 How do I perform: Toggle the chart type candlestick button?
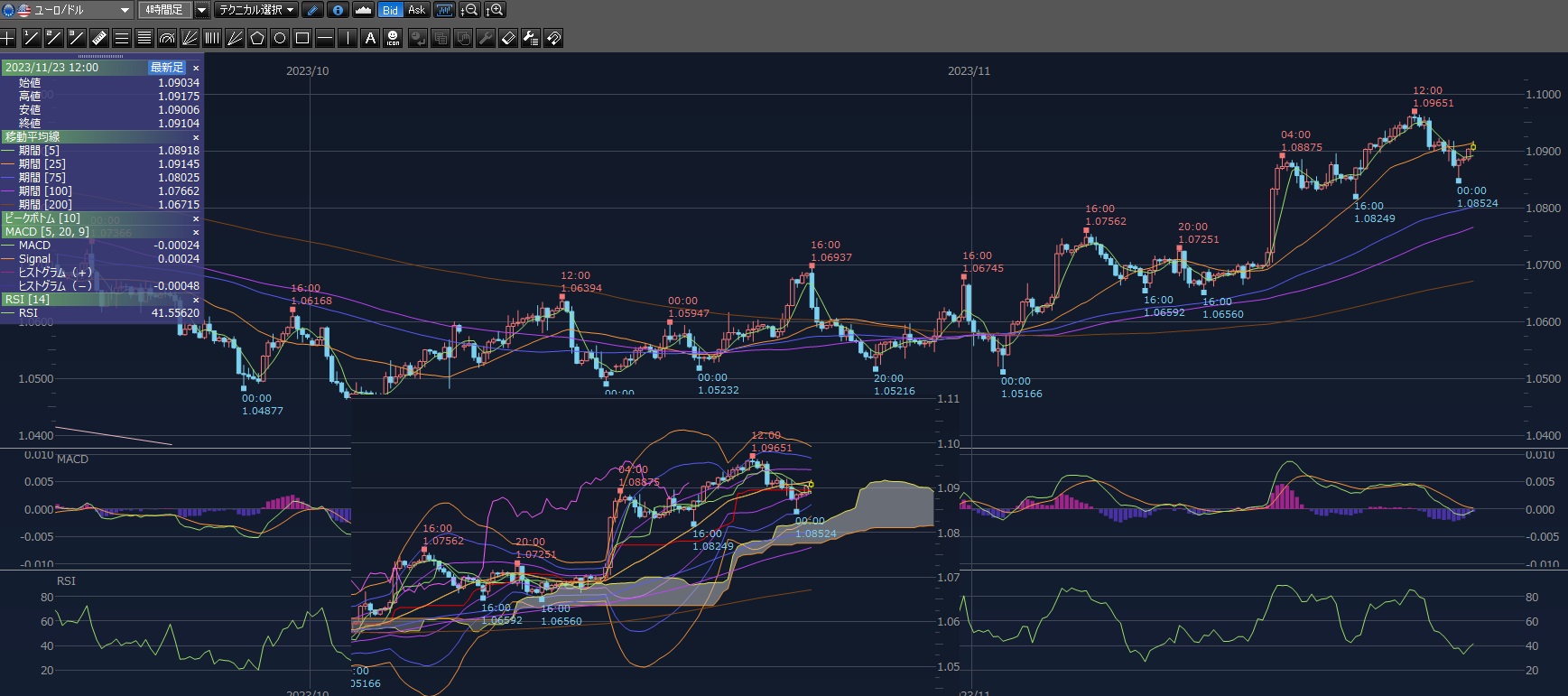tap(444, 10)
